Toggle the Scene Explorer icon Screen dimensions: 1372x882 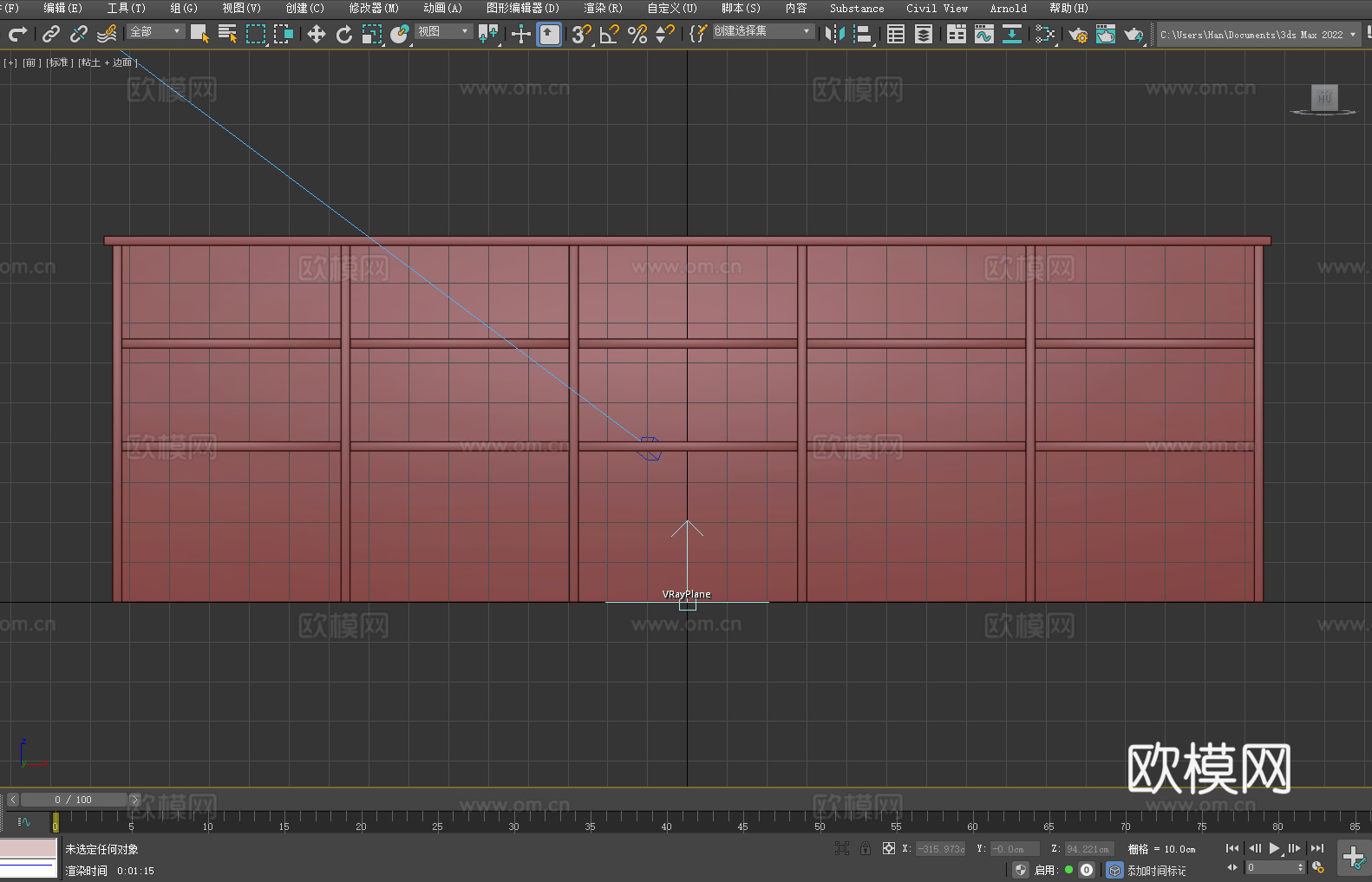896,34
